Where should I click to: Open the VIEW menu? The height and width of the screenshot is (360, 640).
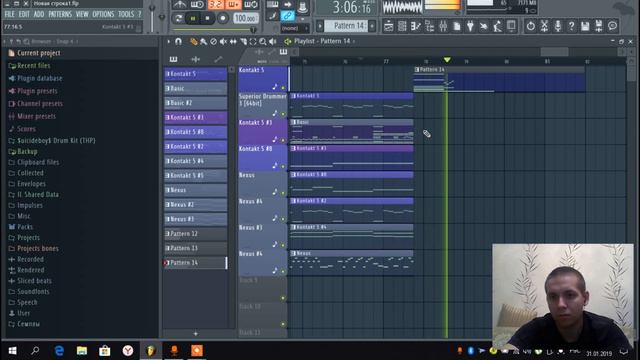click(82, 14)
